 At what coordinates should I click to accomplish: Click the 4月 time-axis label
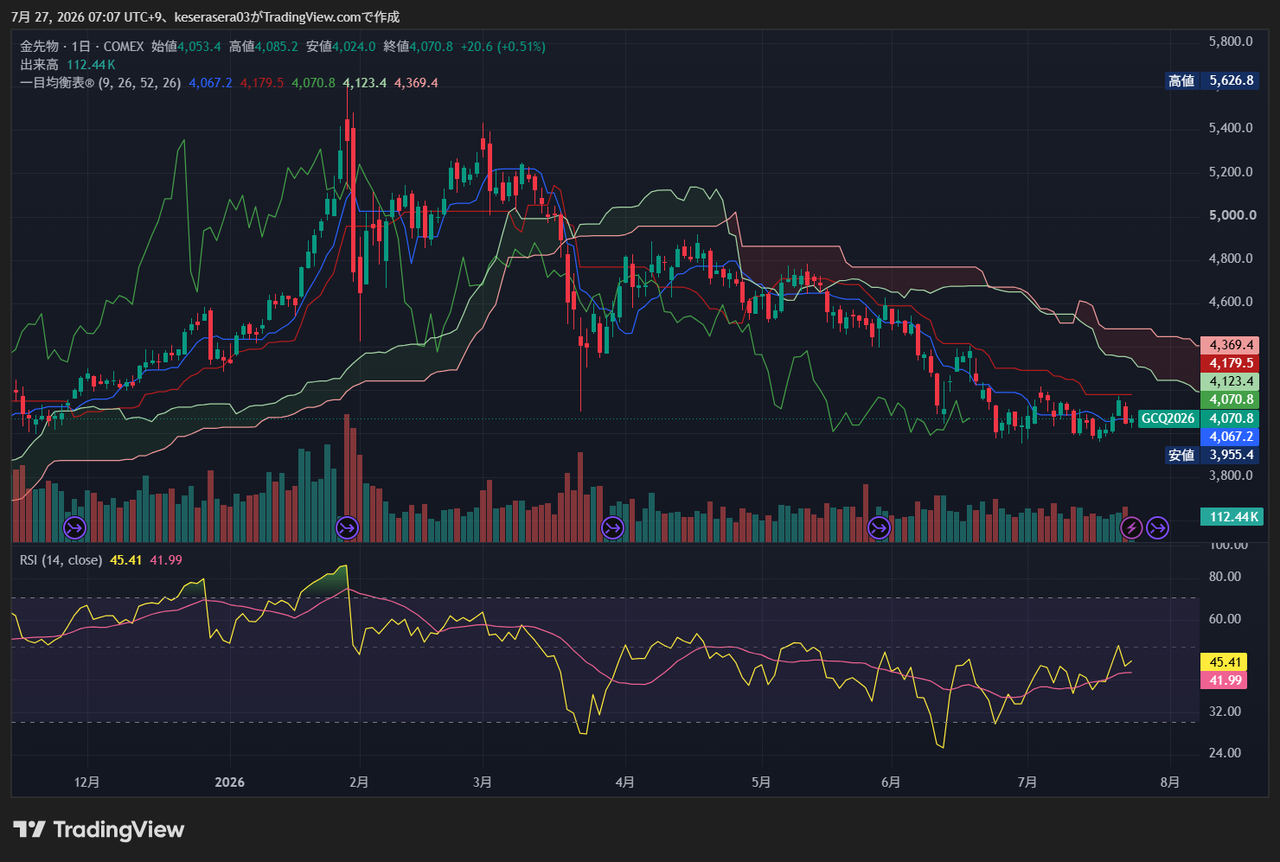click(x=625, y=781)
